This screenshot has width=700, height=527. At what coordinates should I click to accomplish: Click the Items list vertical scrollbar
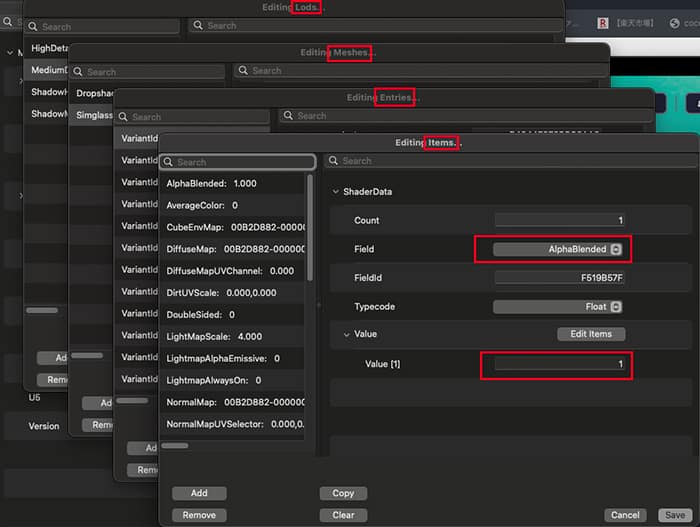point(310,230)
